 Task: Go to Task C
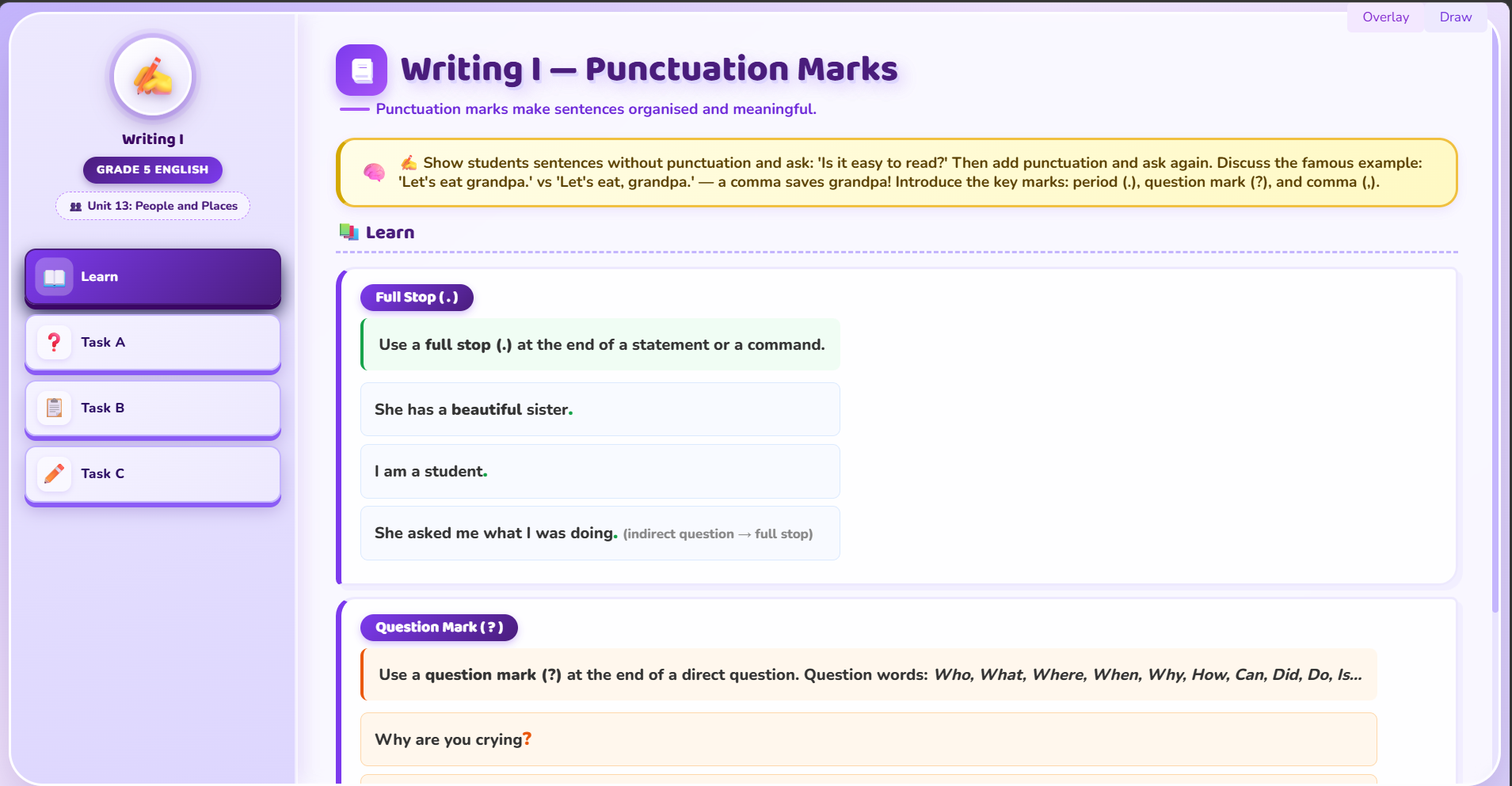pos(153,473)
